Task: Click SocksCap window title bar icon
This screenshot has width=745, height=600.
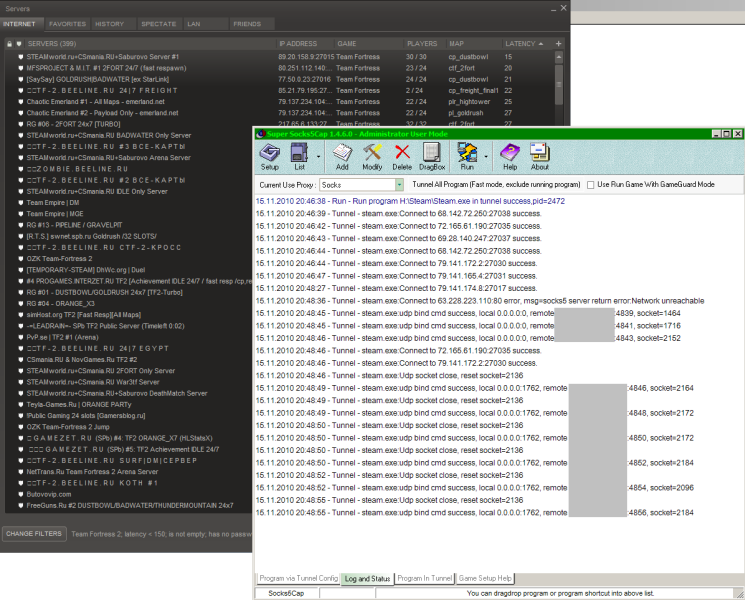Action: point(260,134)
